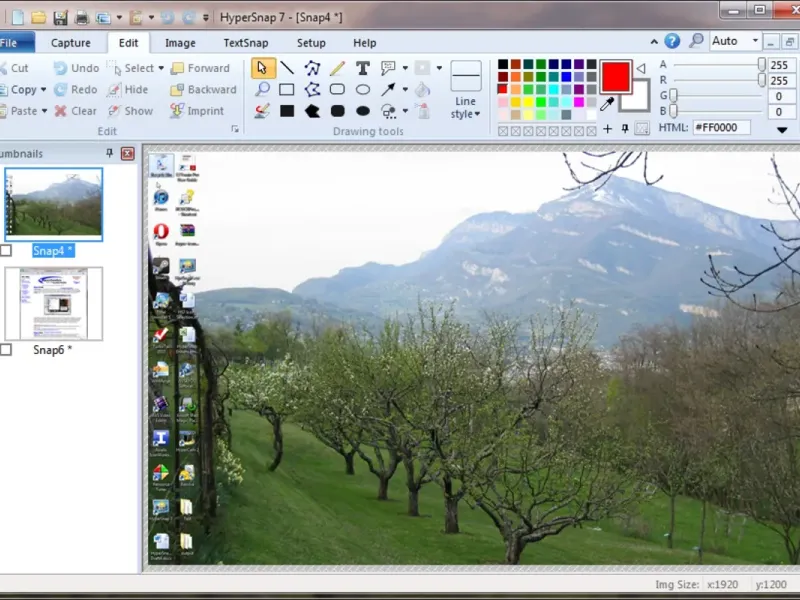Select the Snap6 thumbnail image
Screen dimensions: 800x600
click(54, 304)
